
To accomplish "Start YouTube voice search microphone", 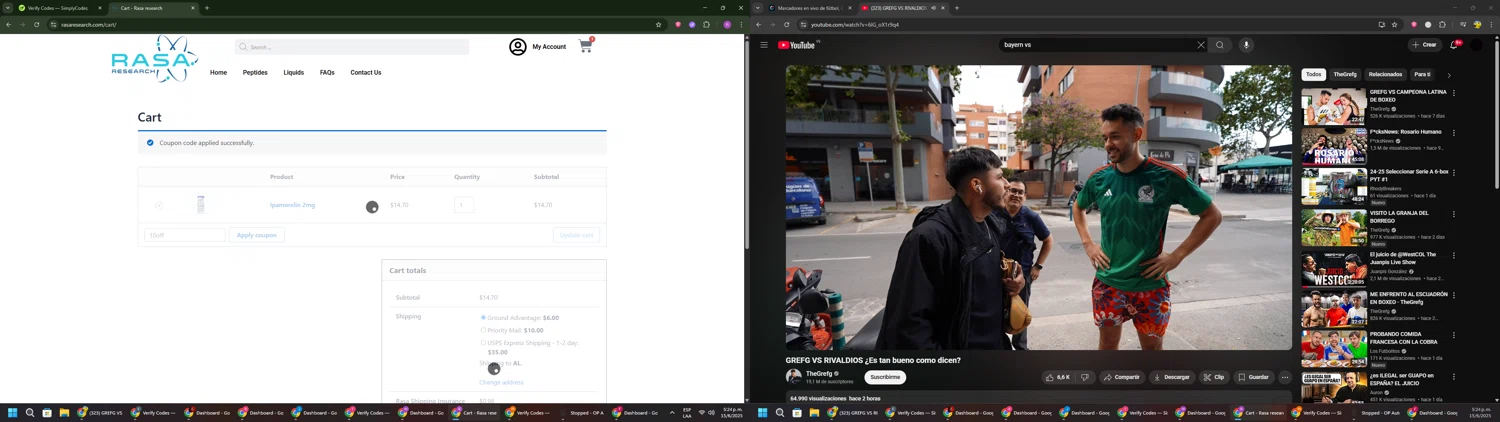I will click(1246, 45).
